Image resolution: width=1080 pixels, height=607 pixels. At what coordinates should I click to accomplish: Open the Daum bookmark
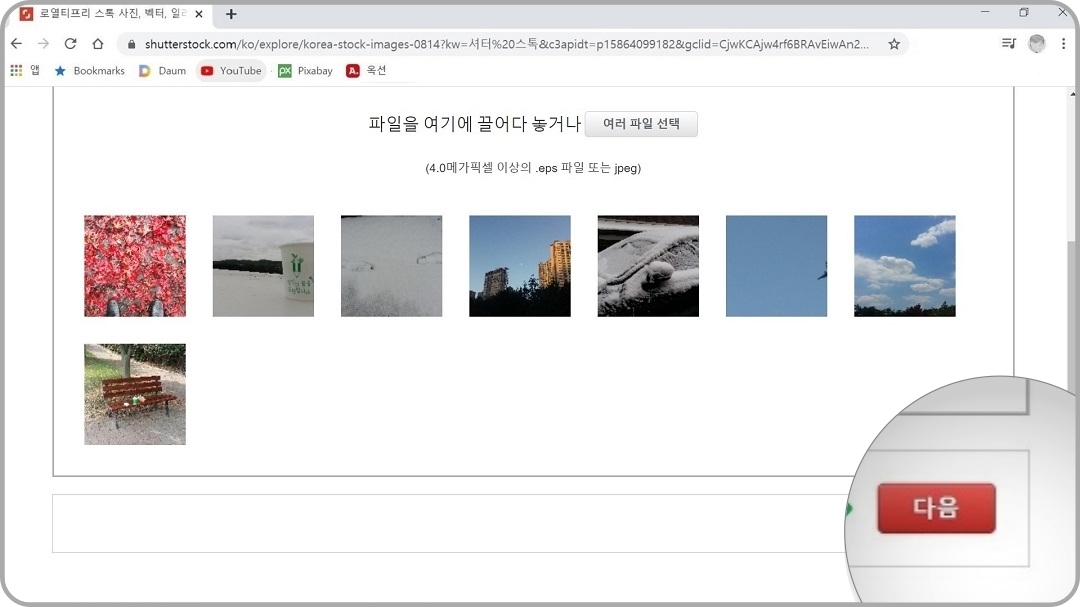(x=162, y=70)
